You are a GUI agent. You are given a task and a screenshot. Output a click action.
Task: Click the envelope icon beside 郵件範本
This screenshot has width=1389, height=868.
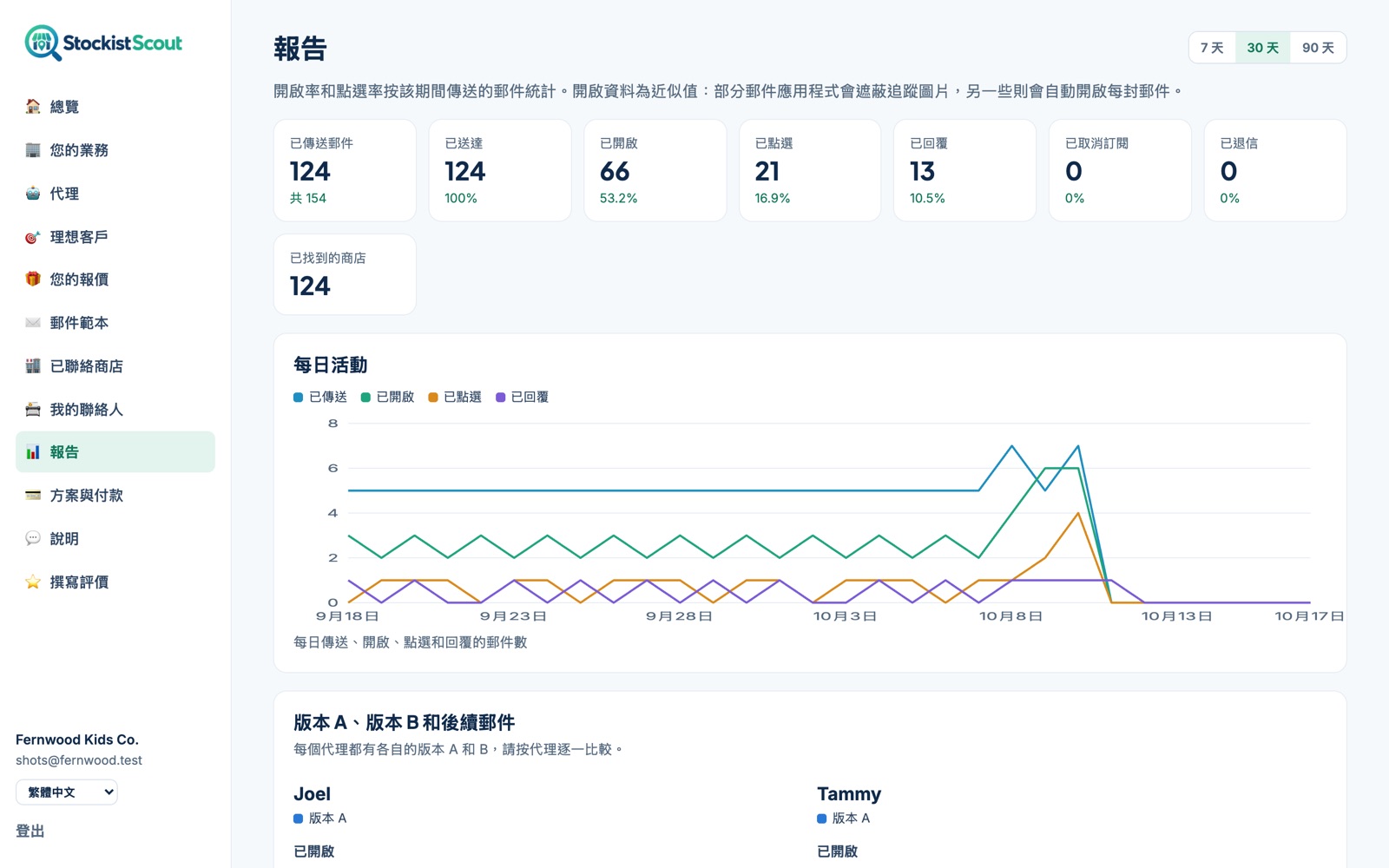[x=33, y=323]
